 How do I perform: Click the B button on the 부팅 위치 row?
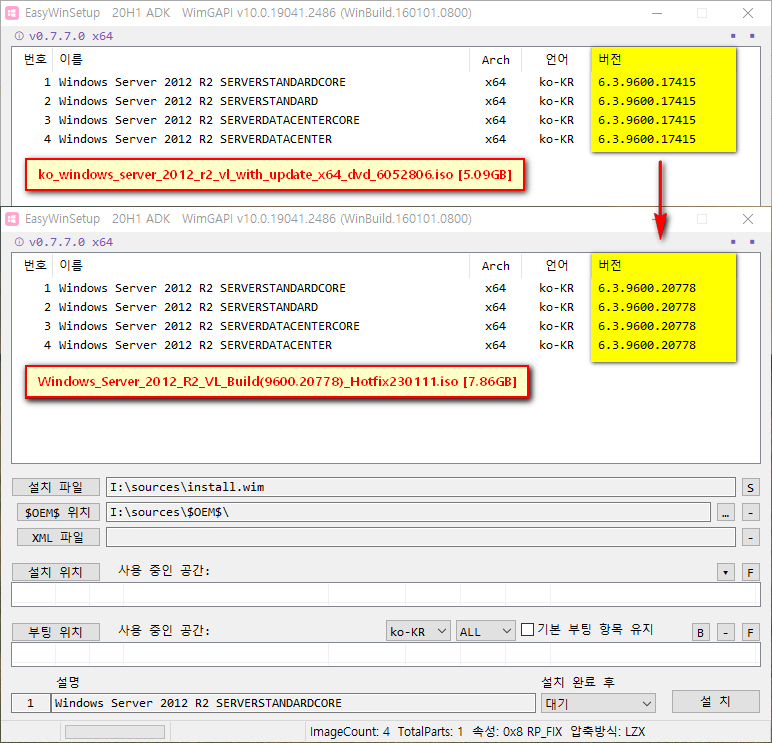(x=701, y=632)
